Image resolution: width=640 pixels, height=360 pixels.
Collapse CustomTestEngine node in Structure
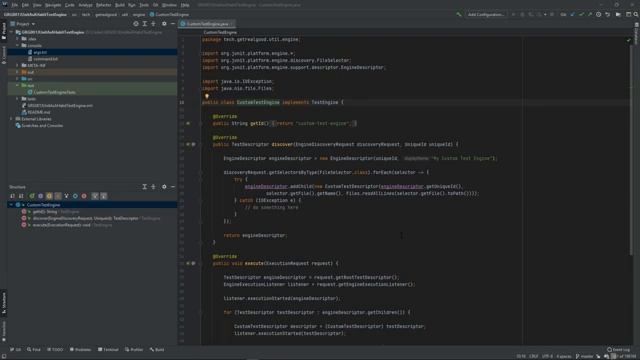[x=12, y=205]
